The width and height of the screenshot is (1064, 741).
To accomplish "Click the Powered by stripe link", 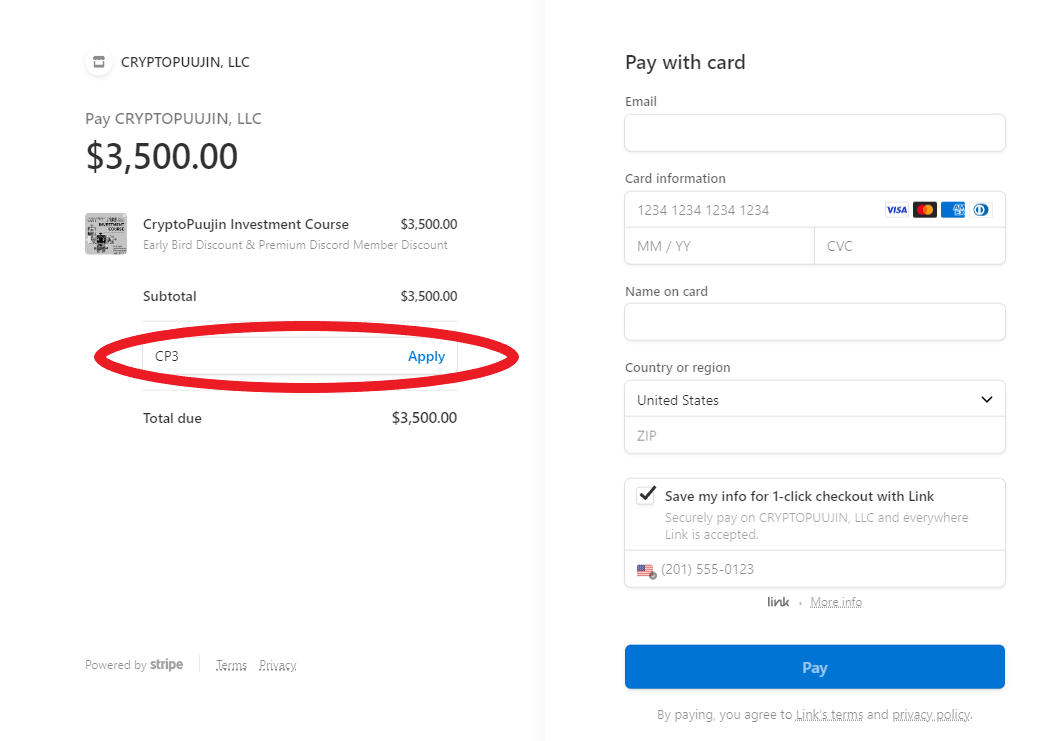I will click(134, 664).
